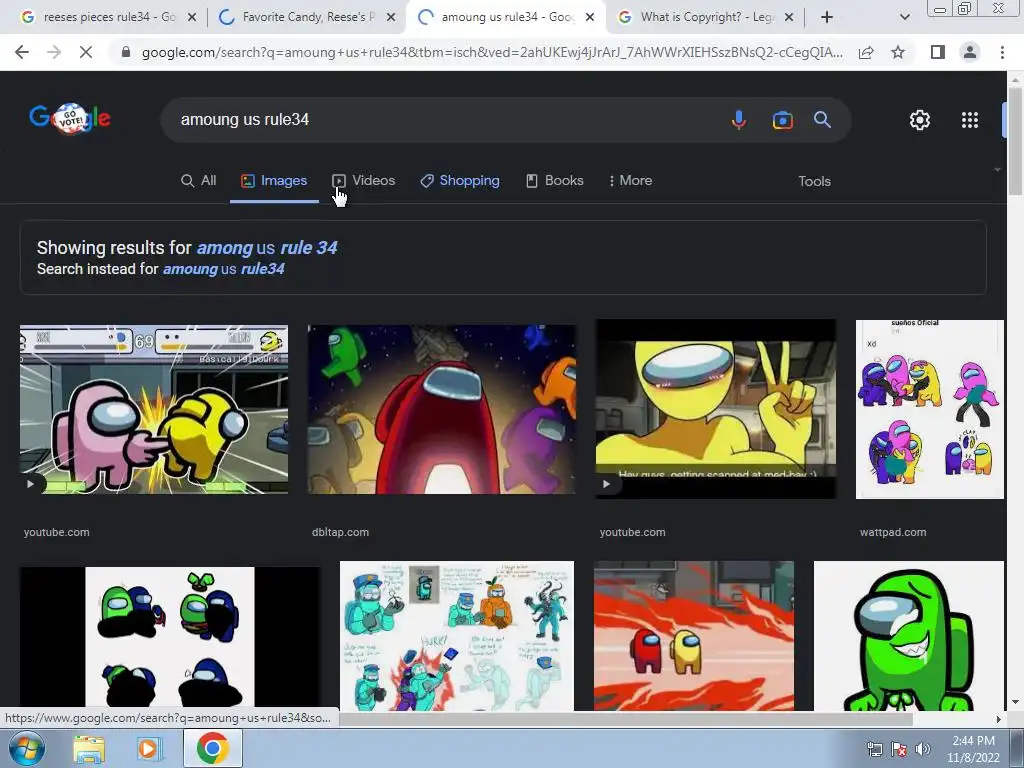Click the horizontal scrollbar at page bottom

(626, 719)
